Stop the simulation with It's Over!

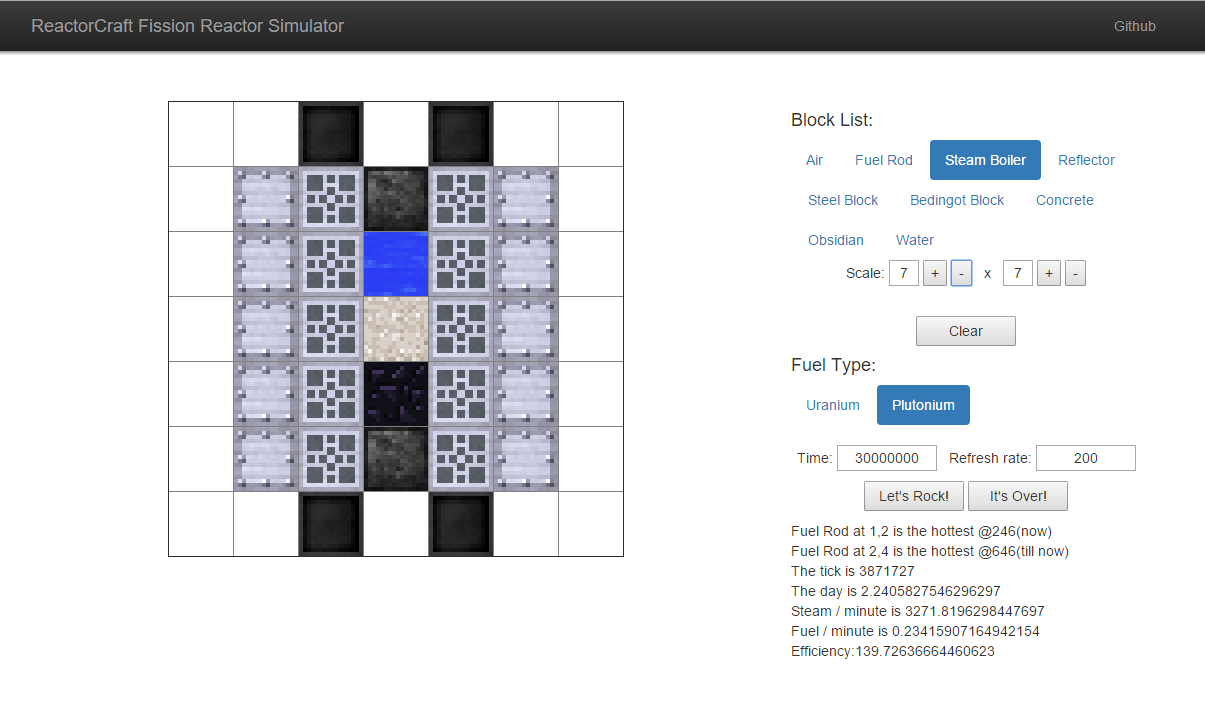tap(1018, 496)
